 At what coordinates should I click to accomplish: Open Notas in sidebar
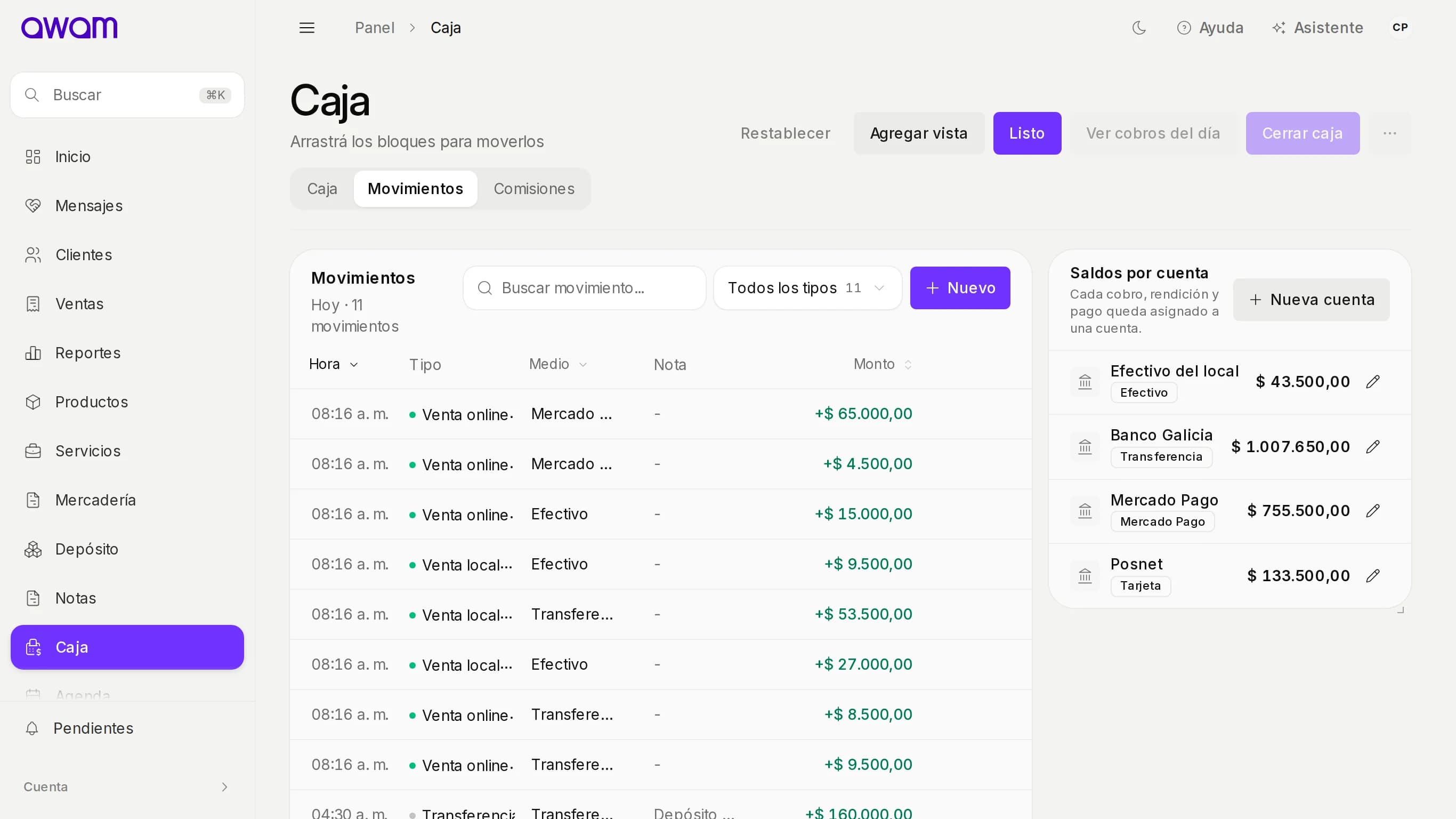pos(127,598)
